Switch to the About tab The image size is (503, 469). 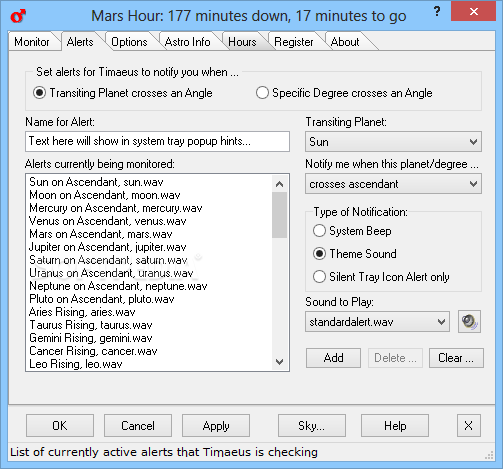345,42
